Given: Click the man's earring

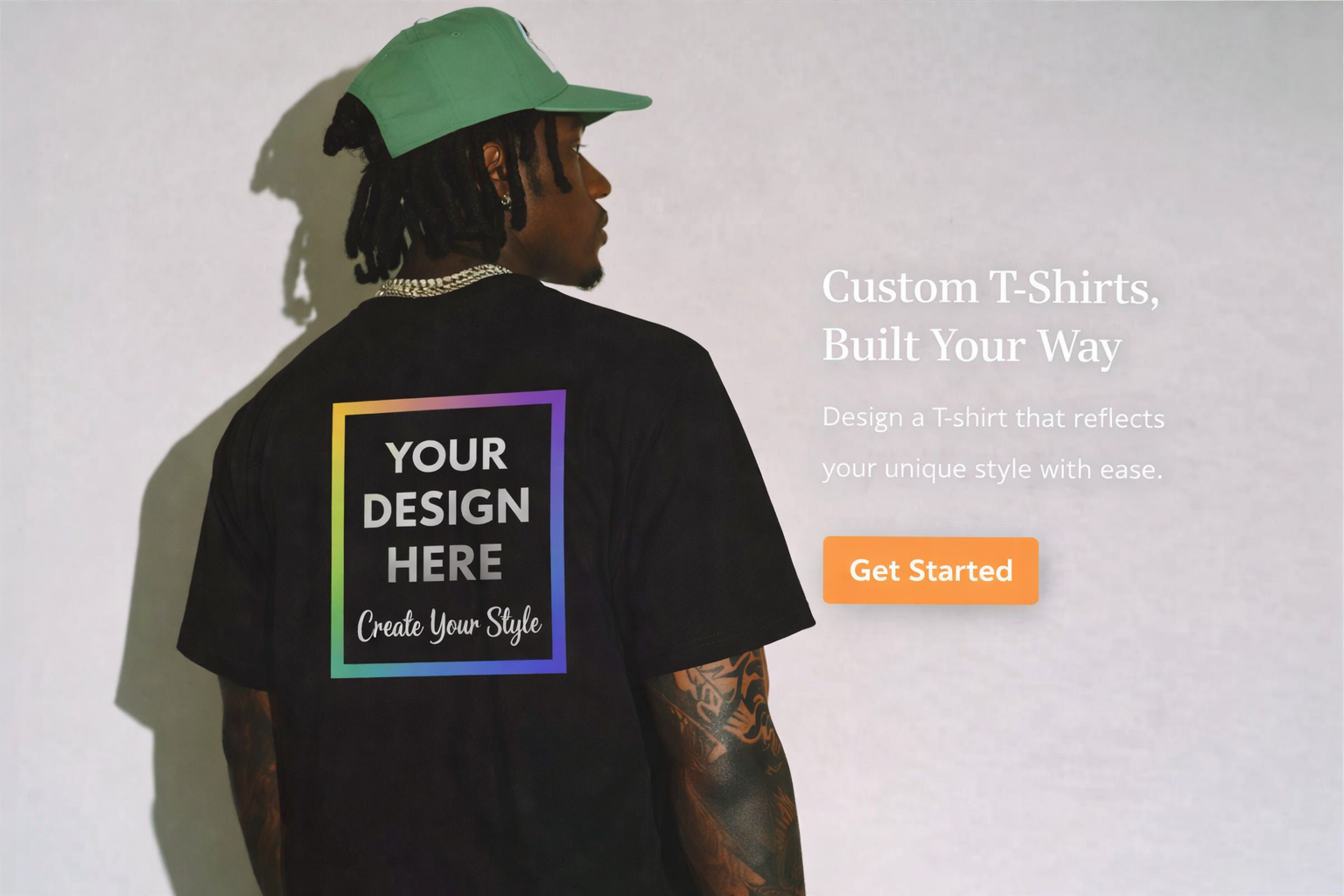Looking at the screenshot, I should coord(506,200).
